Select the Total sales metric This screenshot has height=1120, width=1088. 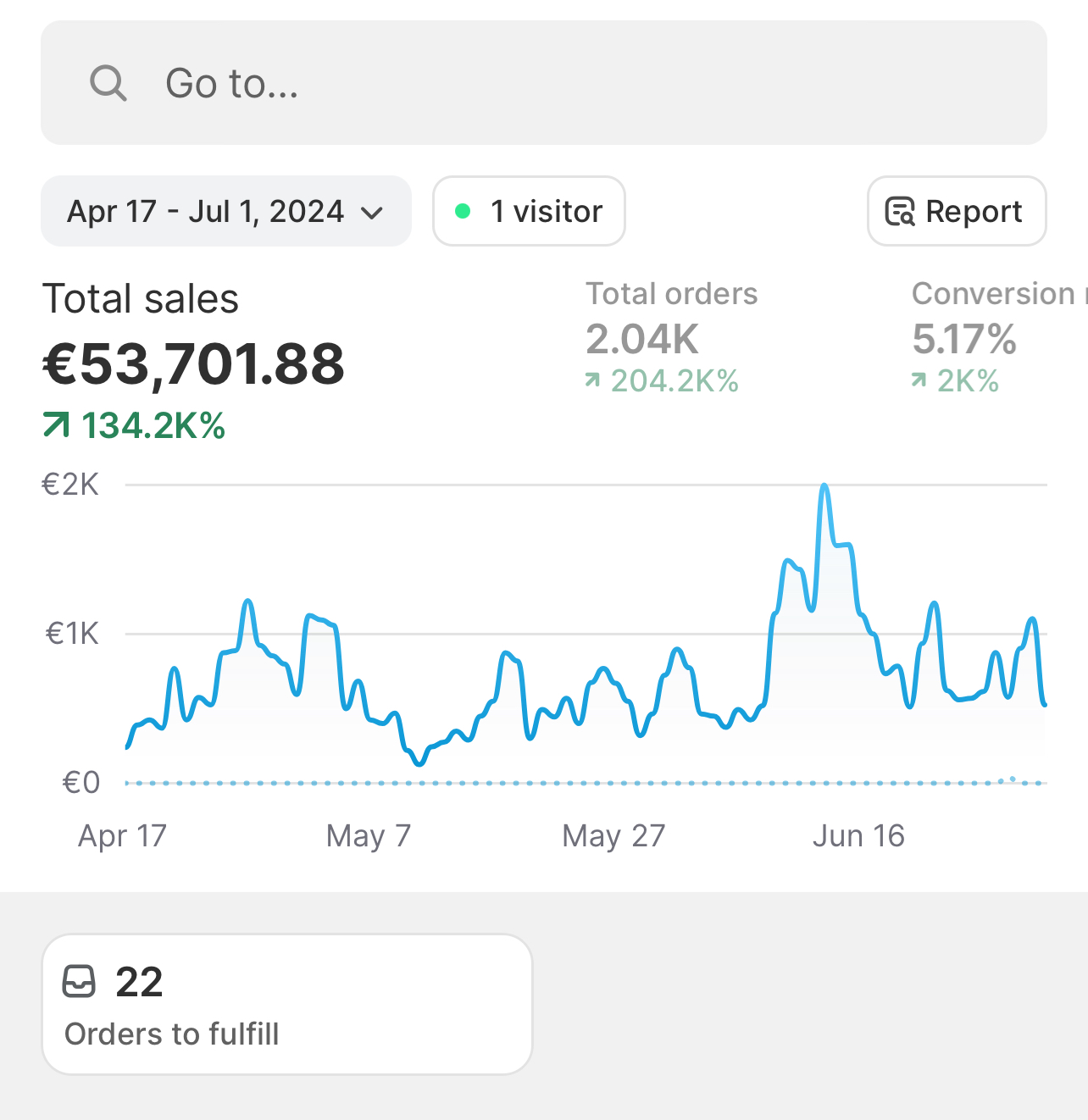point(141,299)
